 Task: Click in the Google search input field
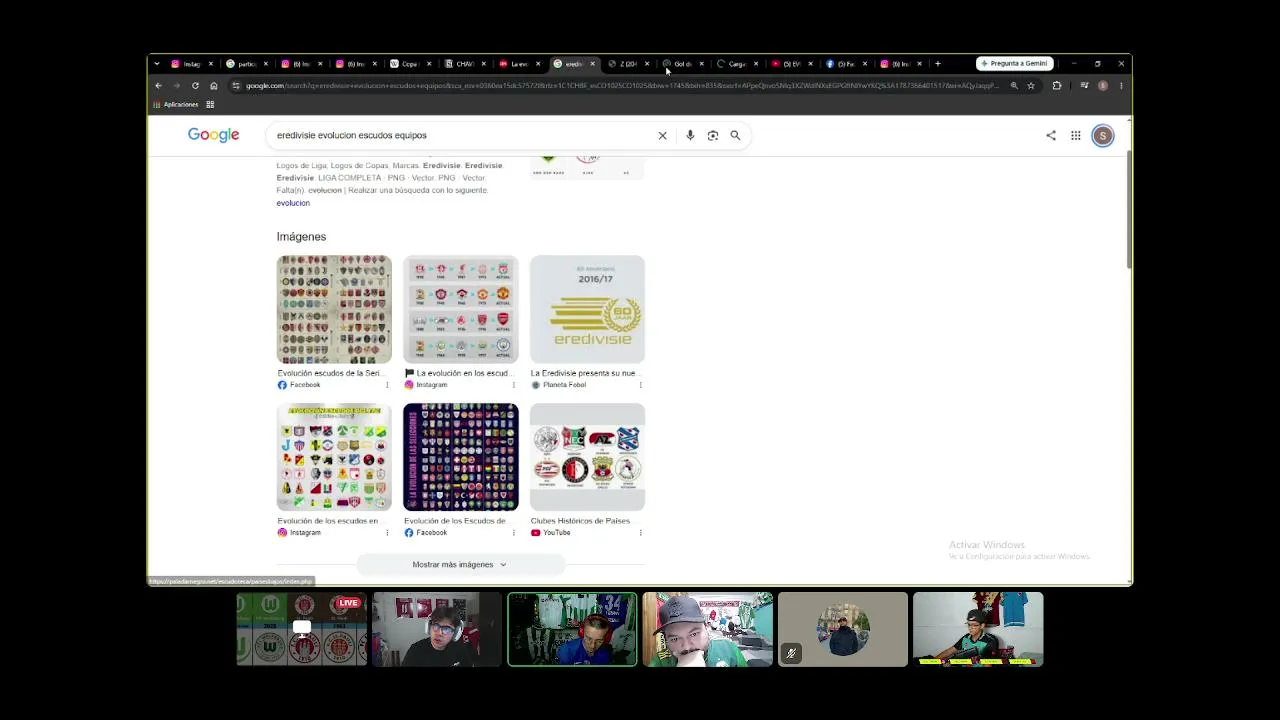point(460,136)
